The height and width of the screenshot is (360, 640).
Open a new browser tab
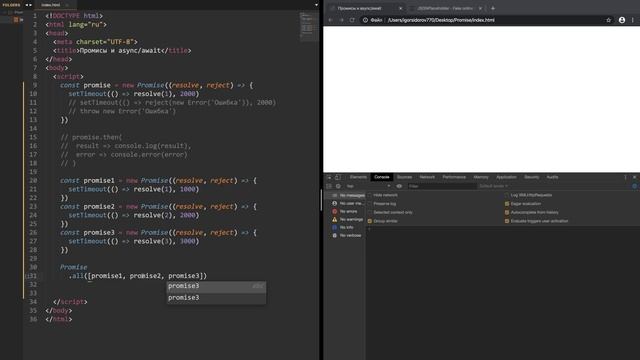click(x=493, y=8)
